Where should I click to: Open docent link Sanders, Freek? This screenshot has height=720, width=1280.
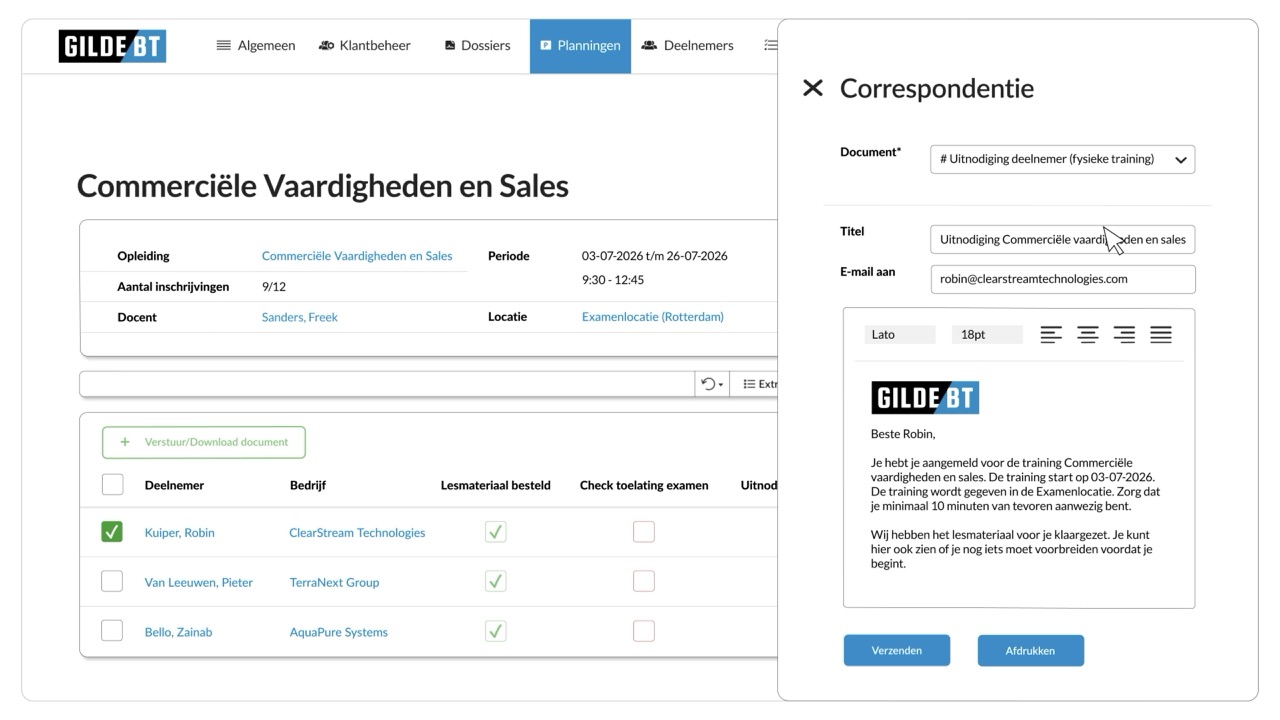(x=300, y=317)
